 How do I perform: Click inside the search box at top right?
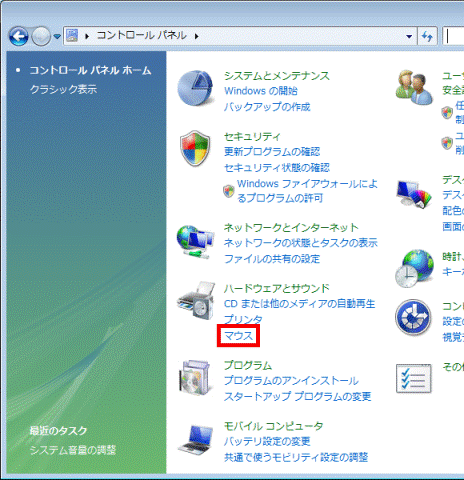coord(453,36)
